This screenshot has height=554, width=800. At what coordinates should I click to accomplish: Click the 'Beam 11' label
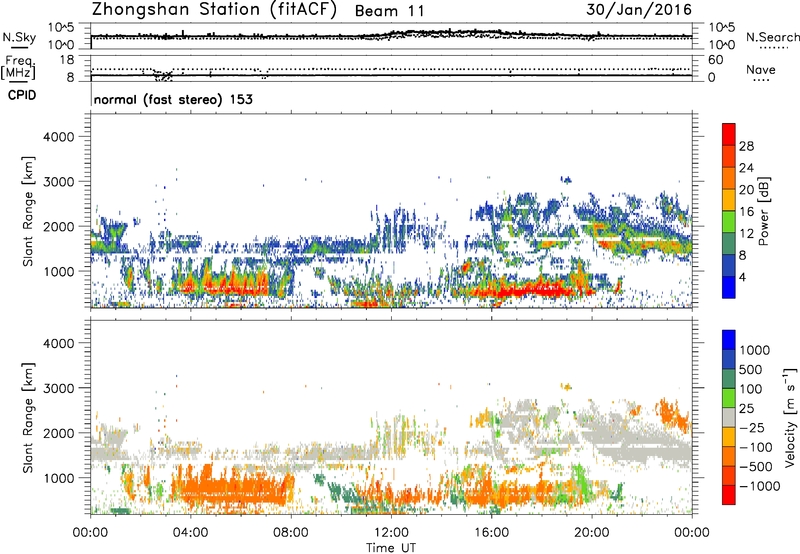390,11
